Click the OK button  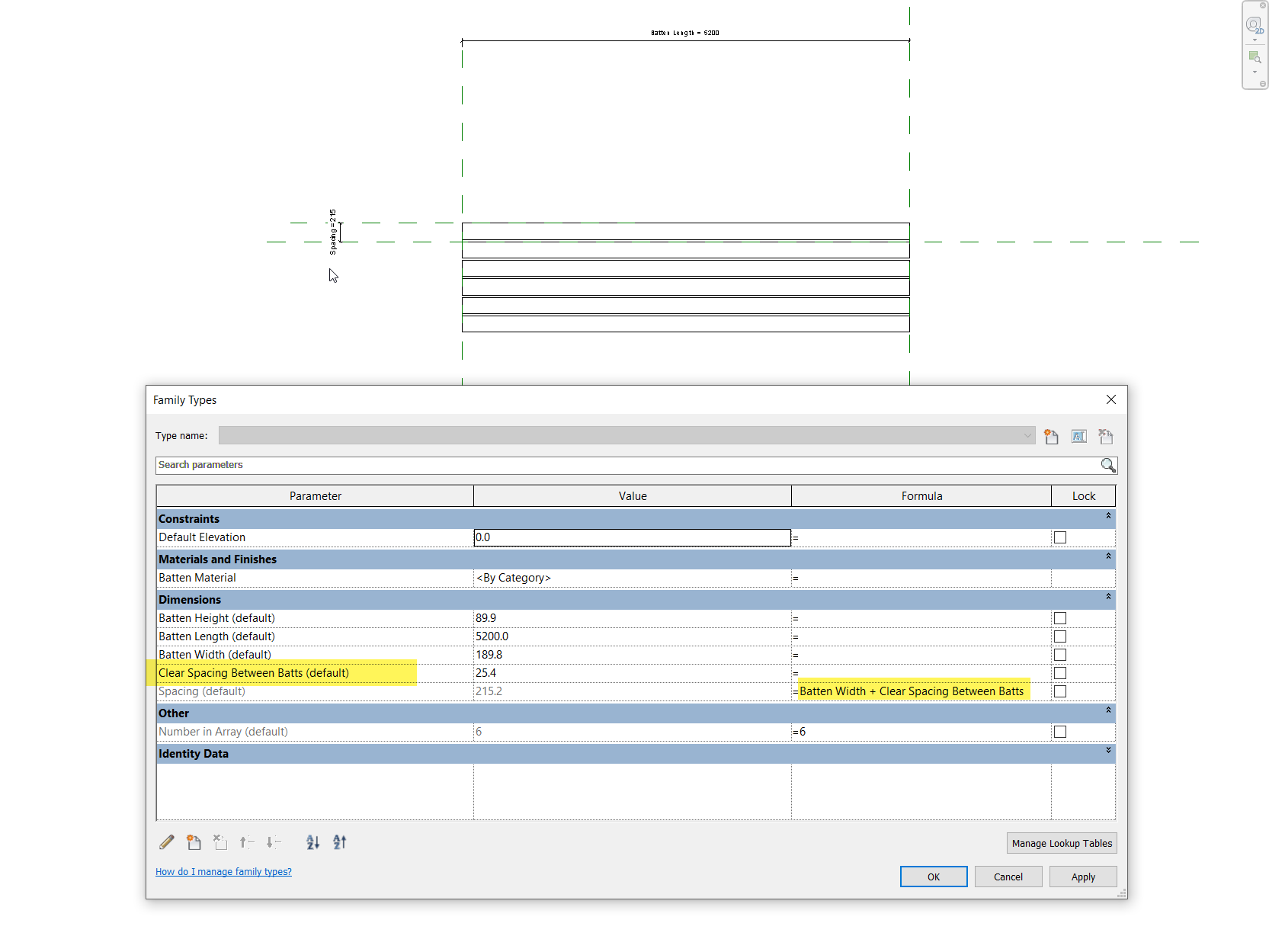pos(933,877)
